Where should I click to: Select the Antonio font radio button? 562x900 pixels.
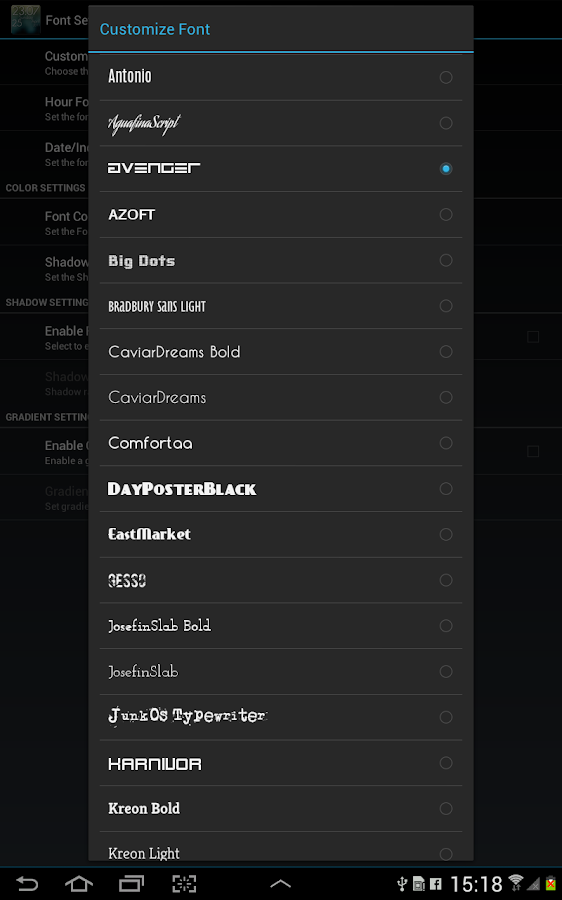tap(445, 77)
